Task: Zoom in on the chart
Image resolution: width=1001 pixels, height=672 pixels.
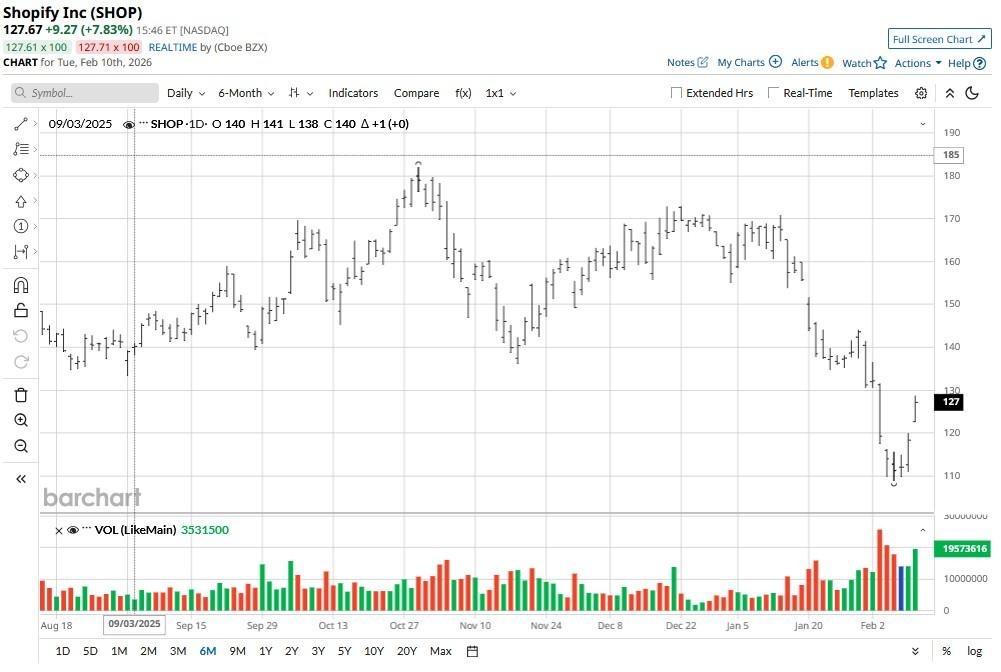Action: click(20, 421)
